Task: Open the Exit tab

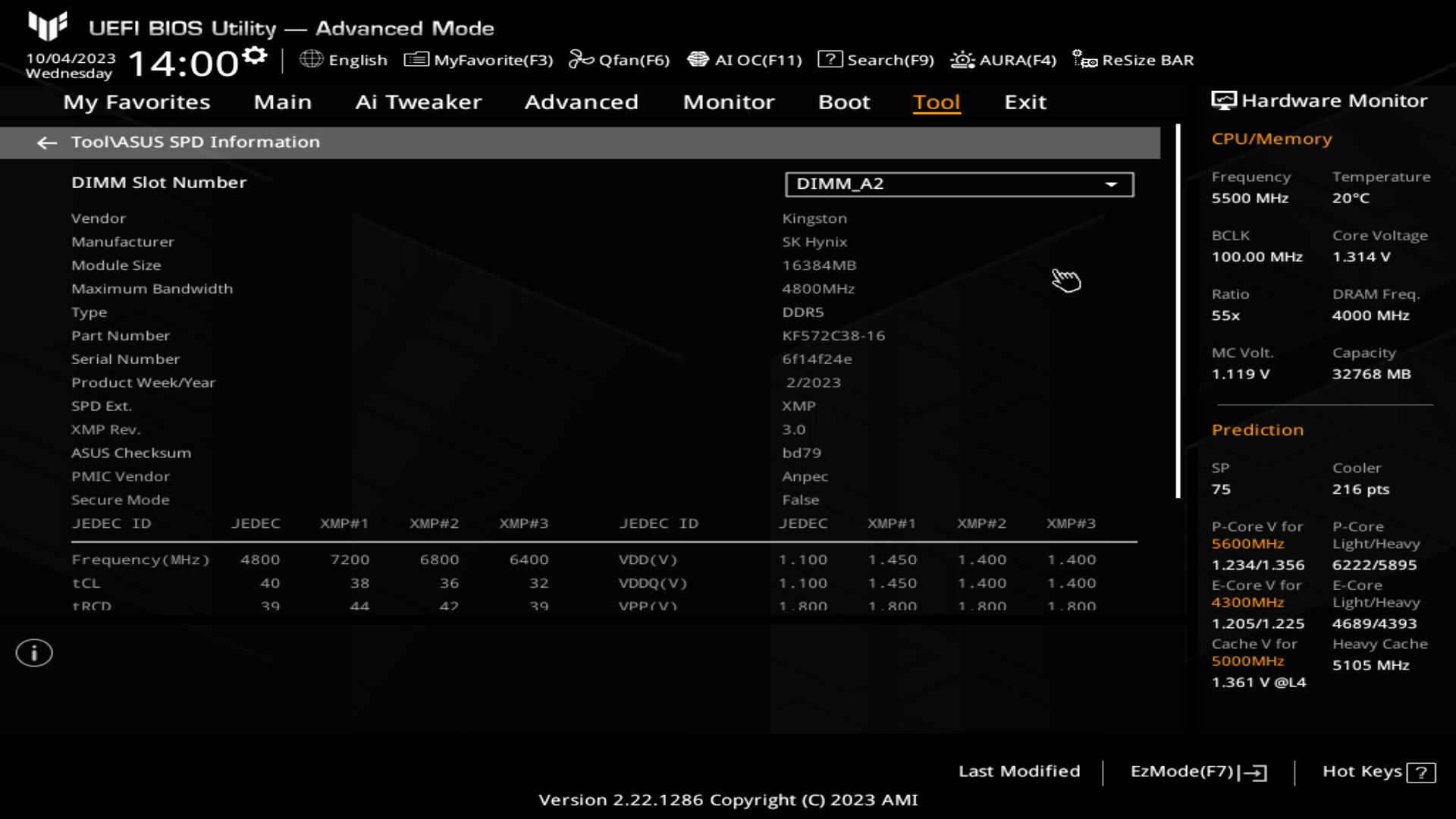Action: point(1025,102)
